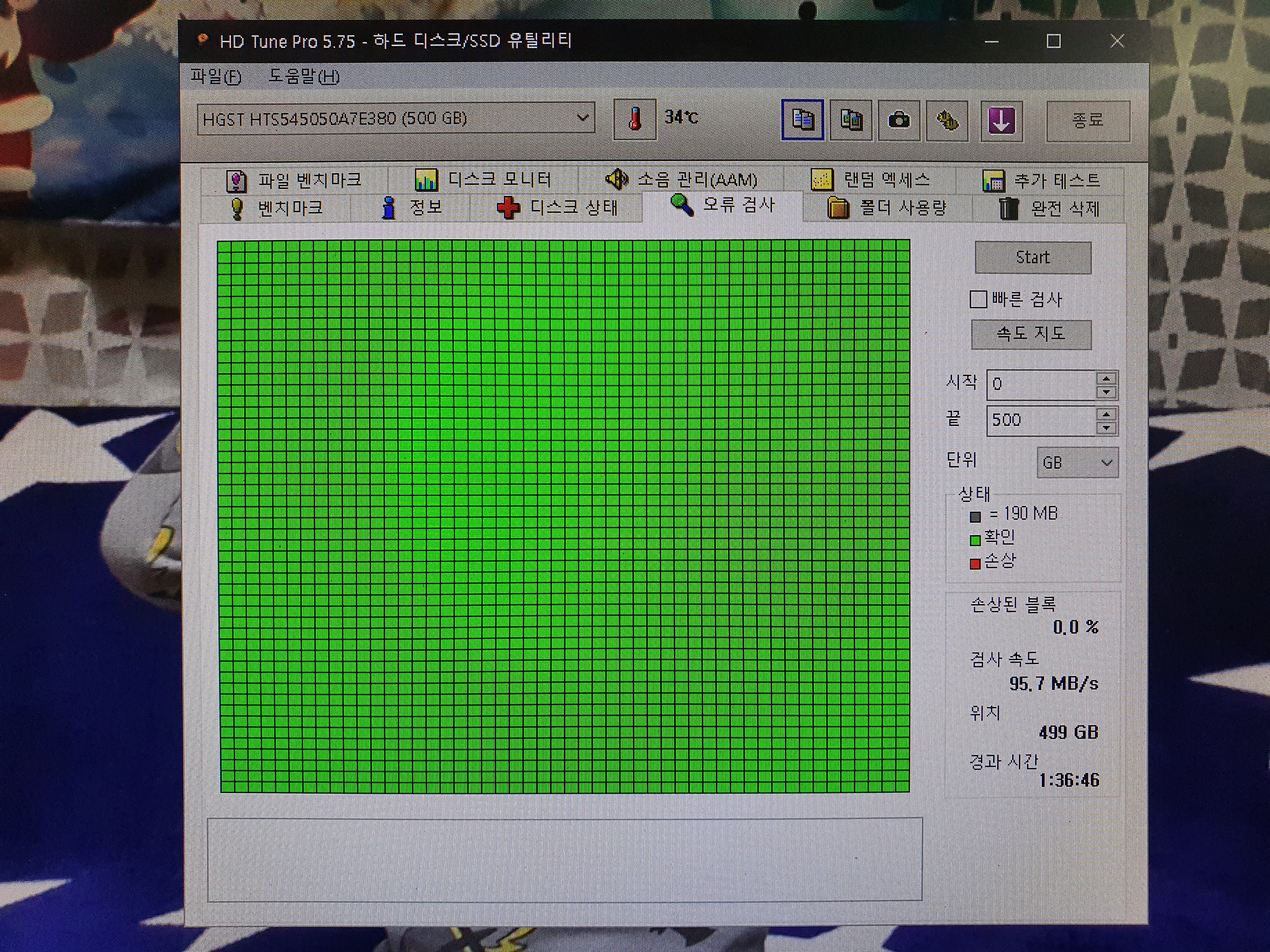Click the 랜덤 엑세스 tab icon
The height and width of the screenshot is (952, 1270).
(821, 180)
